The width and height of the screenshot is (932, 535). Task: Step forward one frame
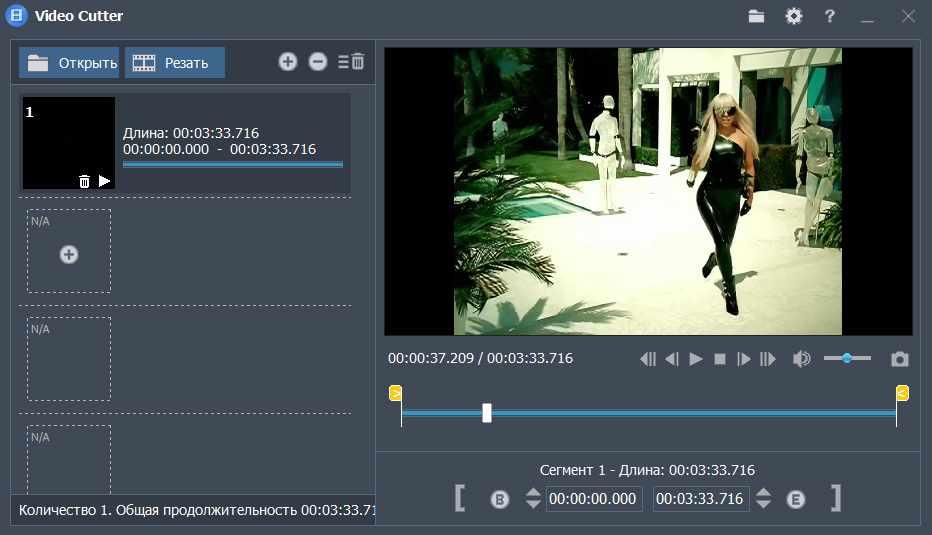click(744, 359)
